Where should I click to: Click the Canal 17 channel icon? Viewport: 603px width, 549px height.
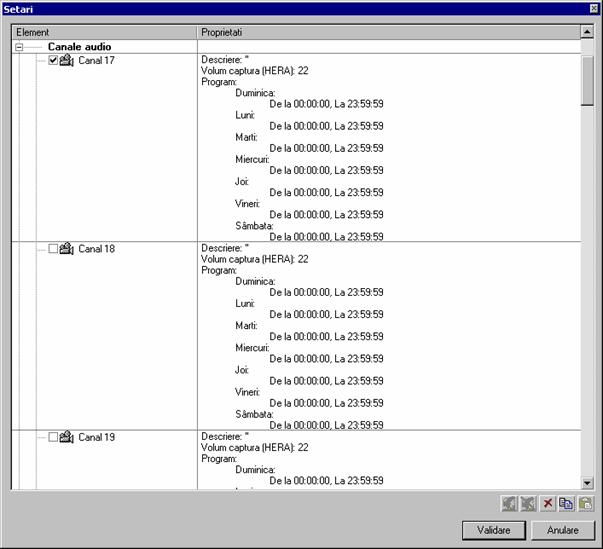(67, 61)
